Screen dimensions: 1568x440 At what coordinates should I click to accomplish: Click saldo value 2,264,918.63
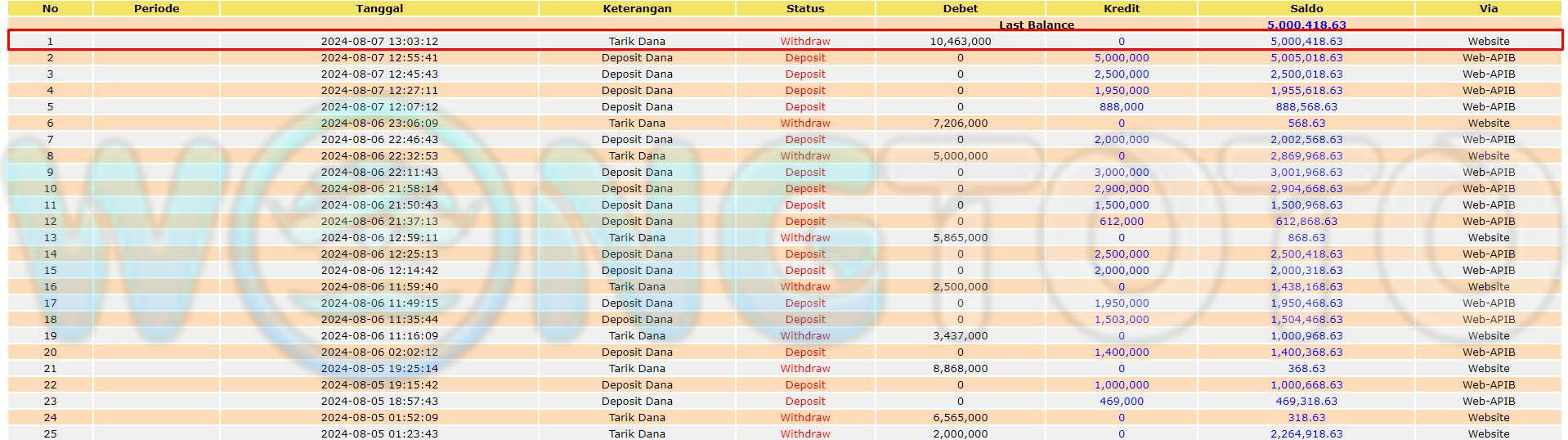(1306, 433)
